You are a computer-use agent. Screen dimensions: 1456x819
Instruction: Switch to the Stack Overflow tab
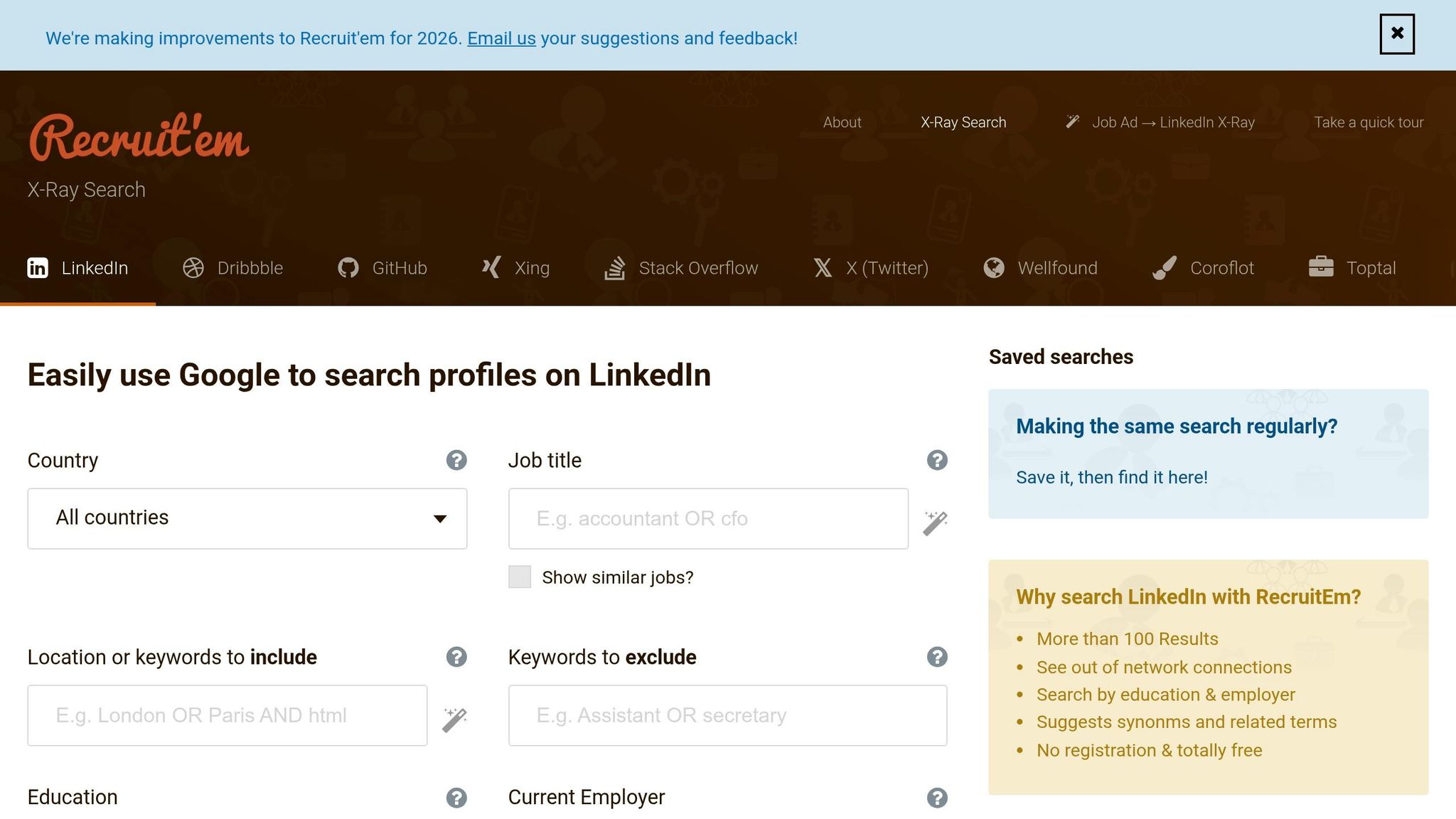click(x=681, y=268)
